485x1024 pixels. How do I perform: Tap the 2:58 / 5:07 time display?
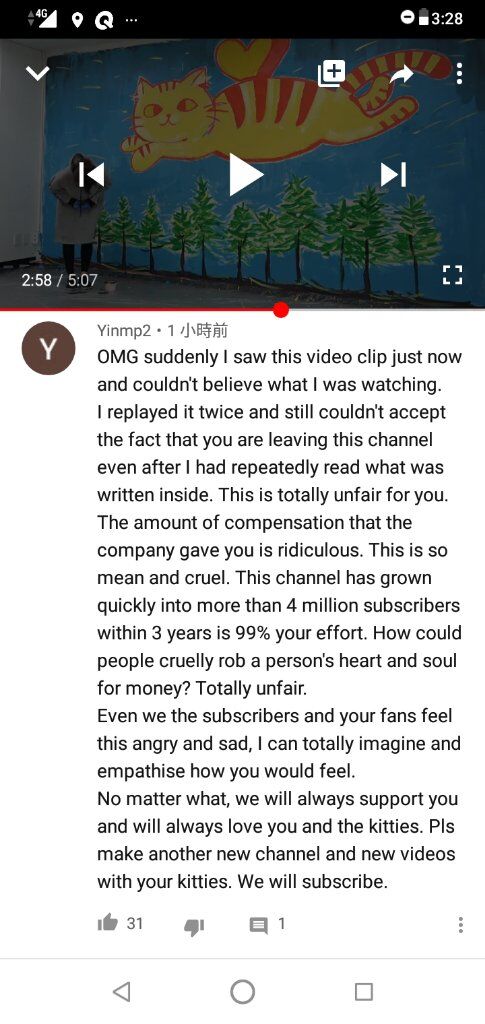tap(59, 280)
